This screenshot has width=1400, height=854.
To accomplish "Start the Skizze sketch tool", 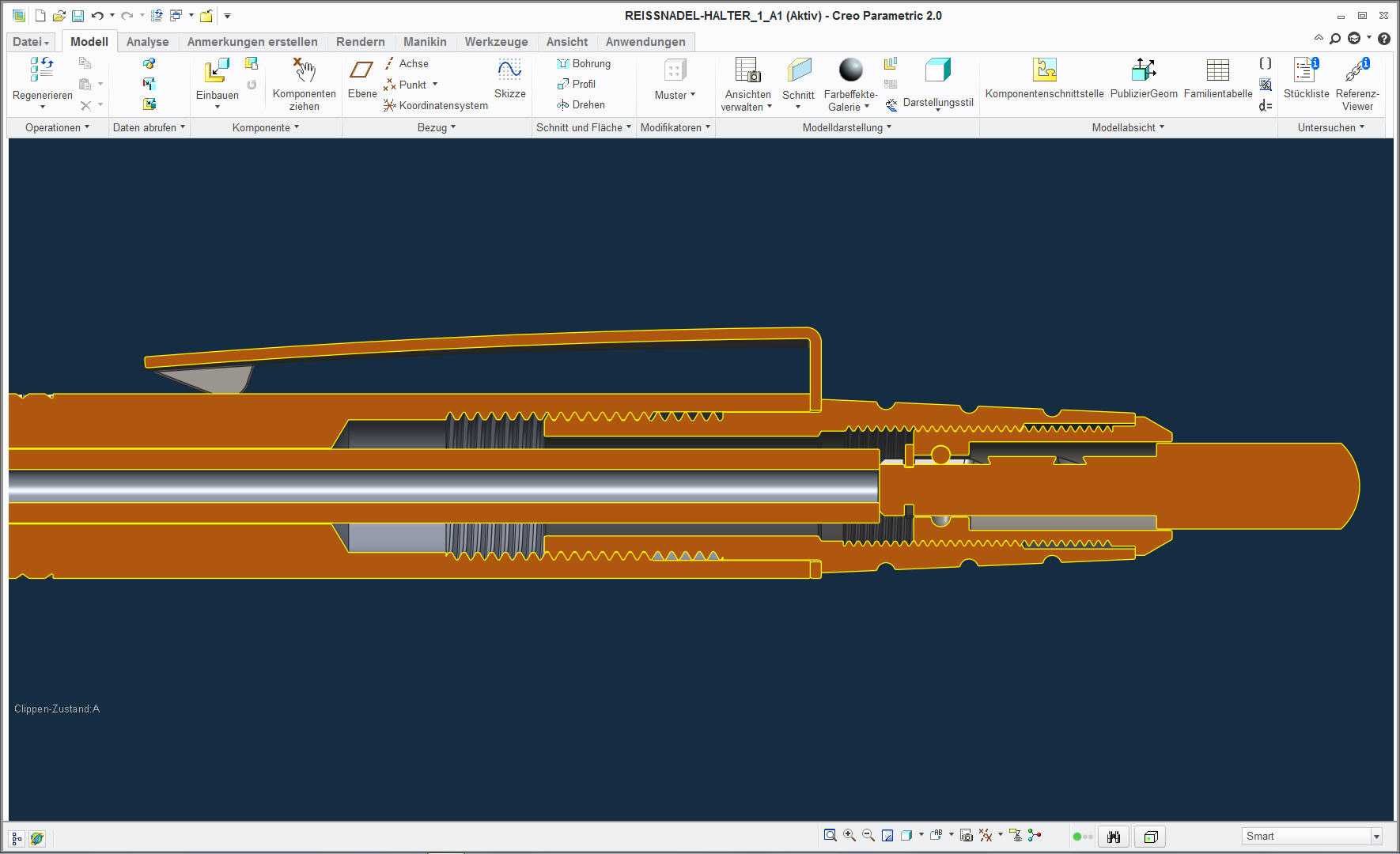I will tap(509, 70).
